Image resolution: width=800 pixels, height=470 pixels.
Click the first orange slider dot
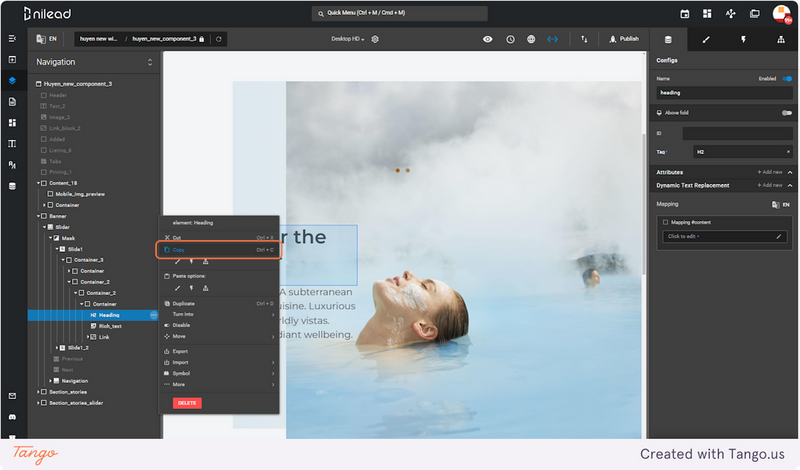397,170
